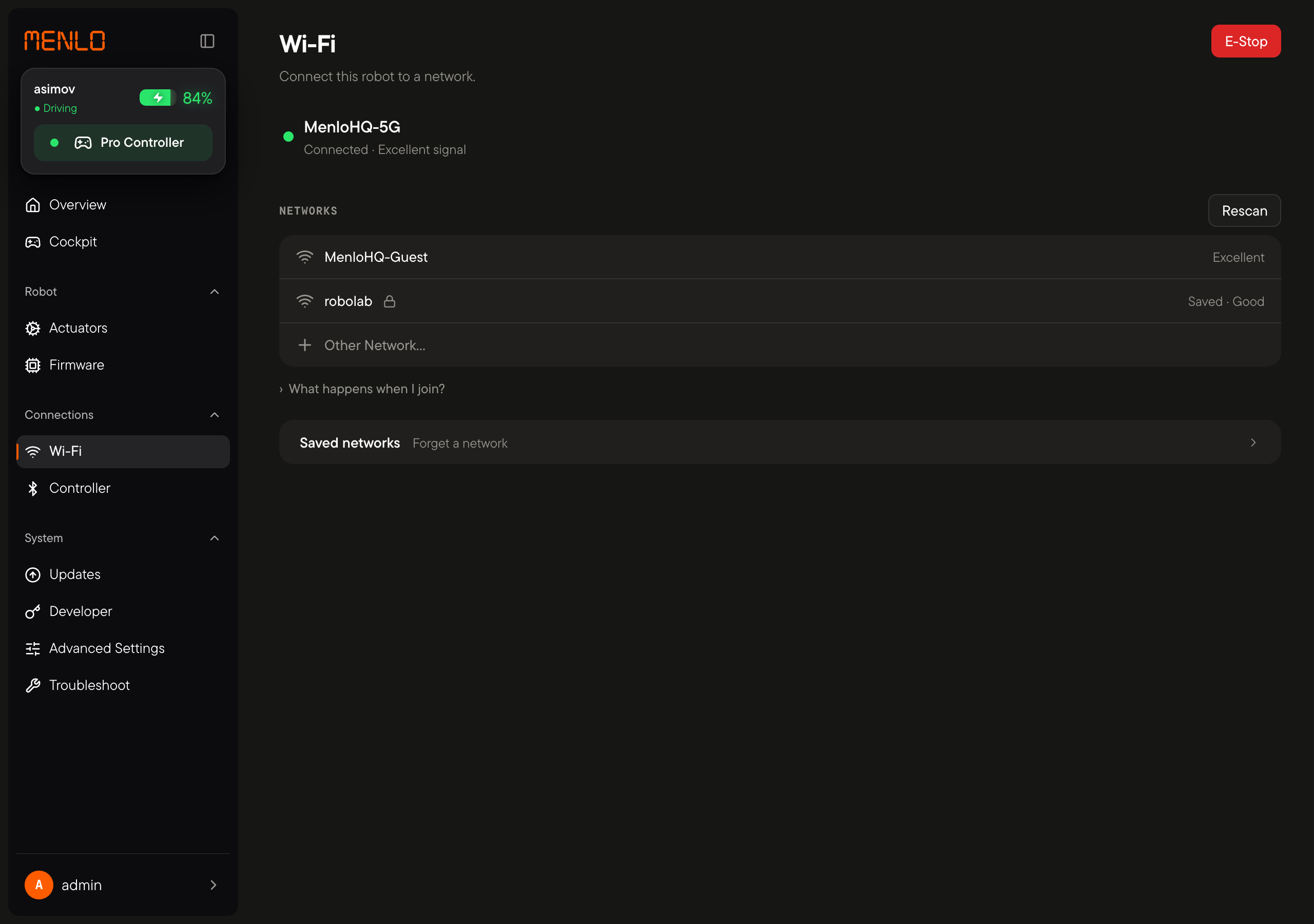Hit the red E-Stop button

pyautogui.click(x=1245, y=41)
